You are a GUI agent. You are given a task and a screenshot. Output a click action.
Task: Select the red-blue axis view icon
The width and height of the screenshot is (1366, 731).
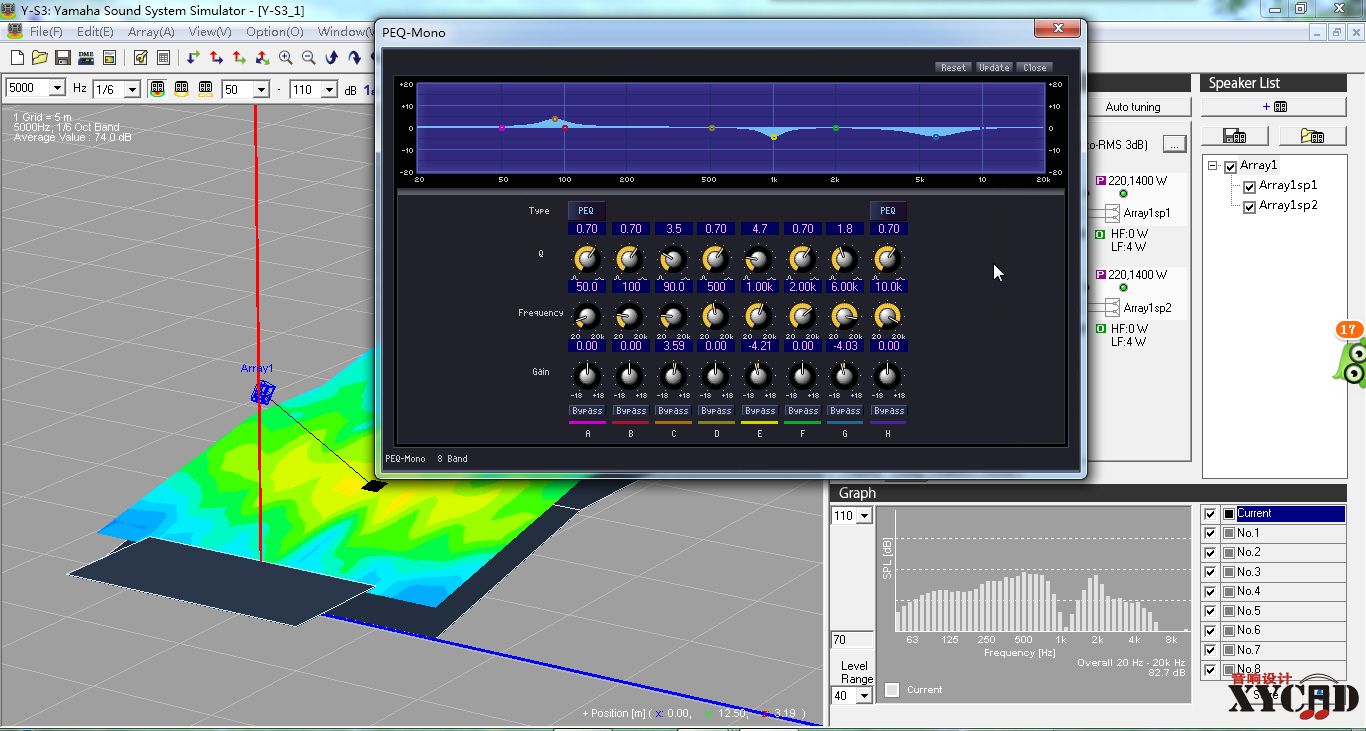pos(217,58)
